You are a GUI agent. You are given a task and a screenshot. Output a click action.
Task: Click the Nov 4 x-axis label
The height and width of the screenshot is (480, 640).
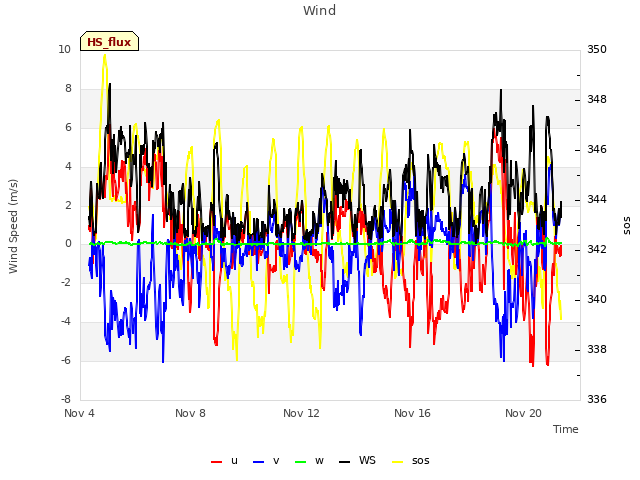(79, 413)
